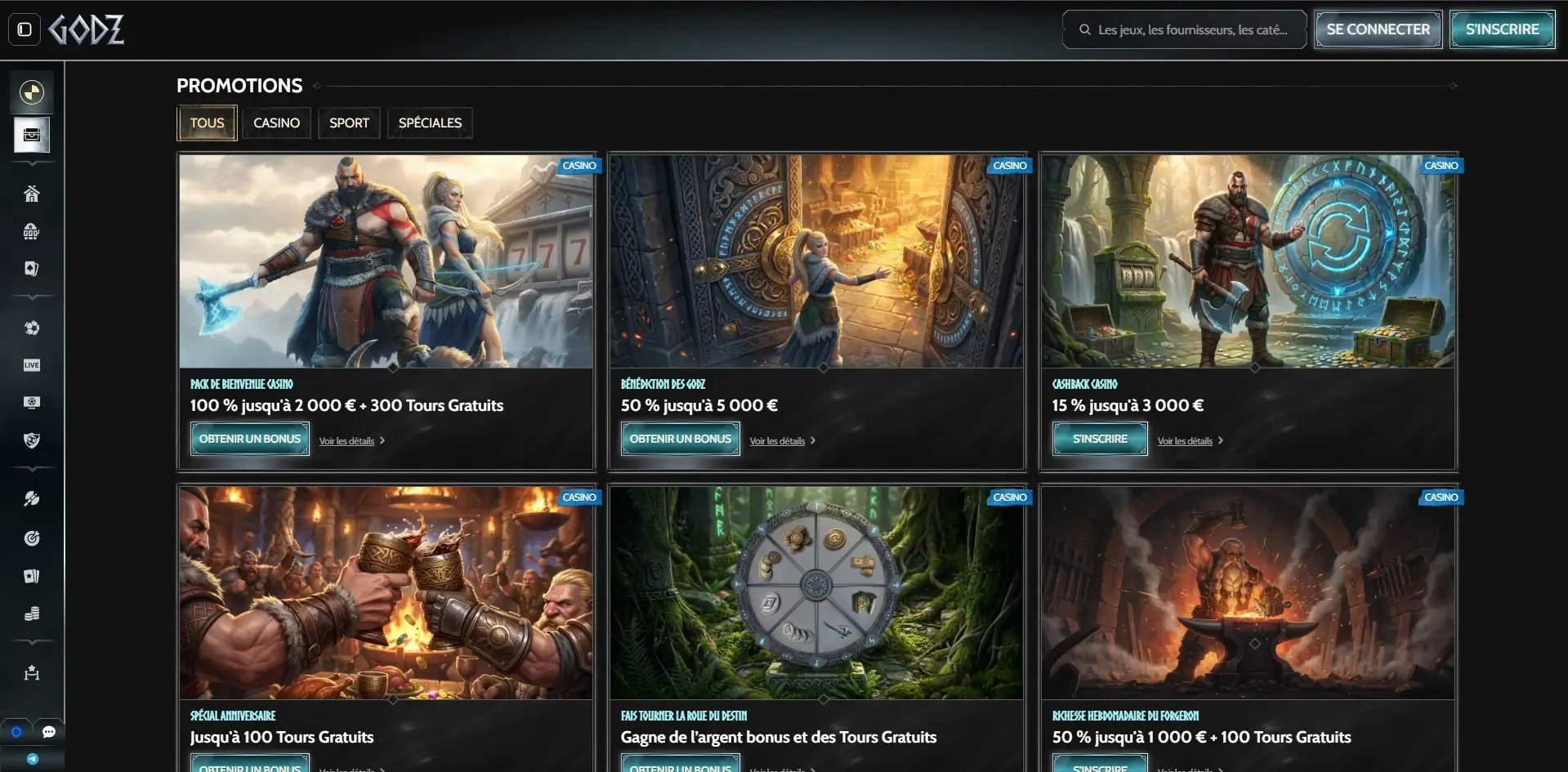Open the LIVE betting icon
Image resolution: width=1568 pixels, height=772 pixels.
pos(32,365)
